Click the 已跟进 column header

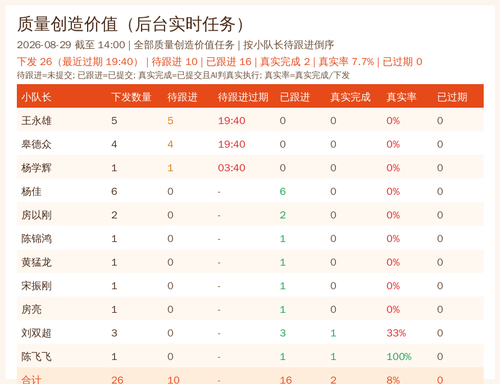(x=295, y=97)
